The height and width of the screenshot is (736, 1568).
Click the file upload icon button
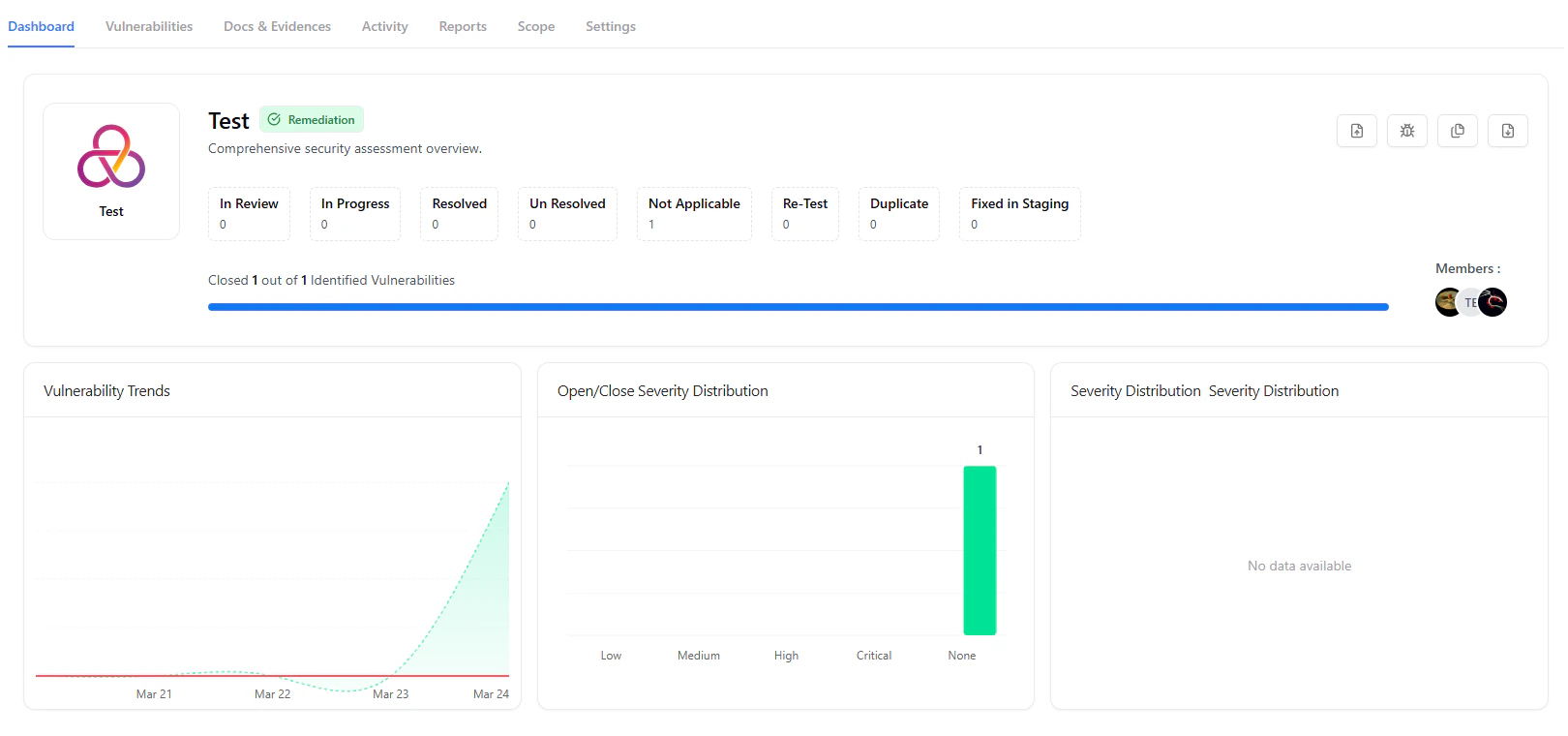coord(1357,131)
